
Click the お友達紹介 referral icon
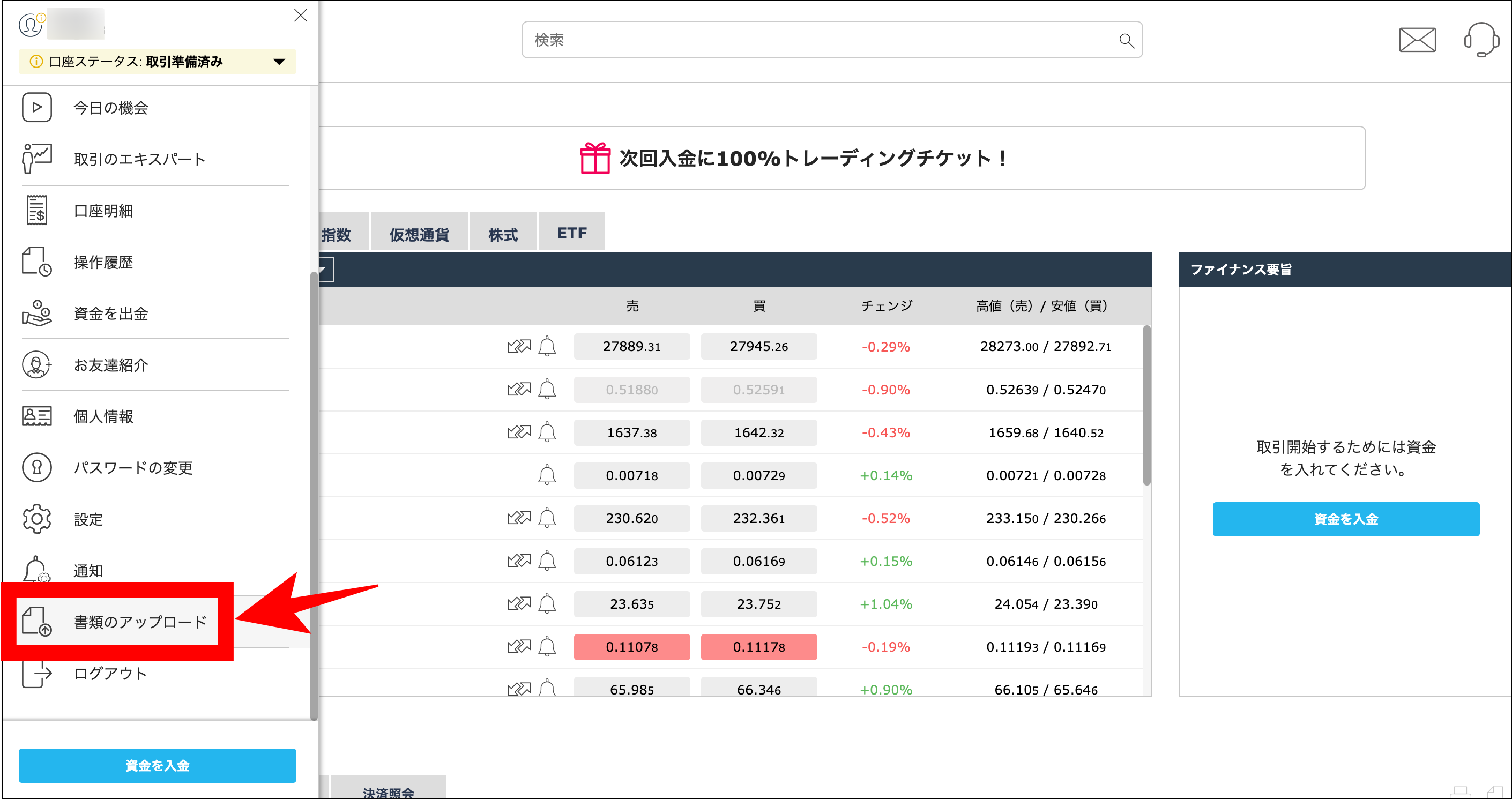[36, 364]
